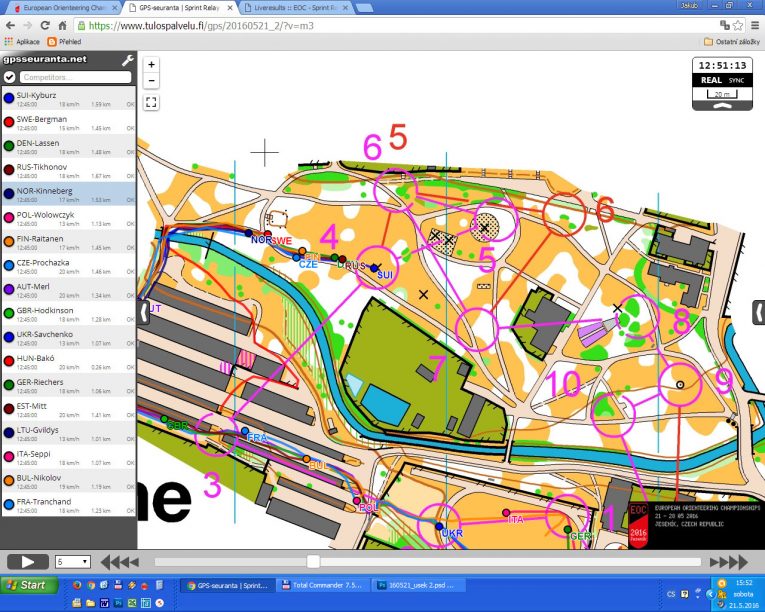765x612 pixels.
Task: Select GER-Riechers competitor name
Action: pyautogui.click(x=40, y=382)
